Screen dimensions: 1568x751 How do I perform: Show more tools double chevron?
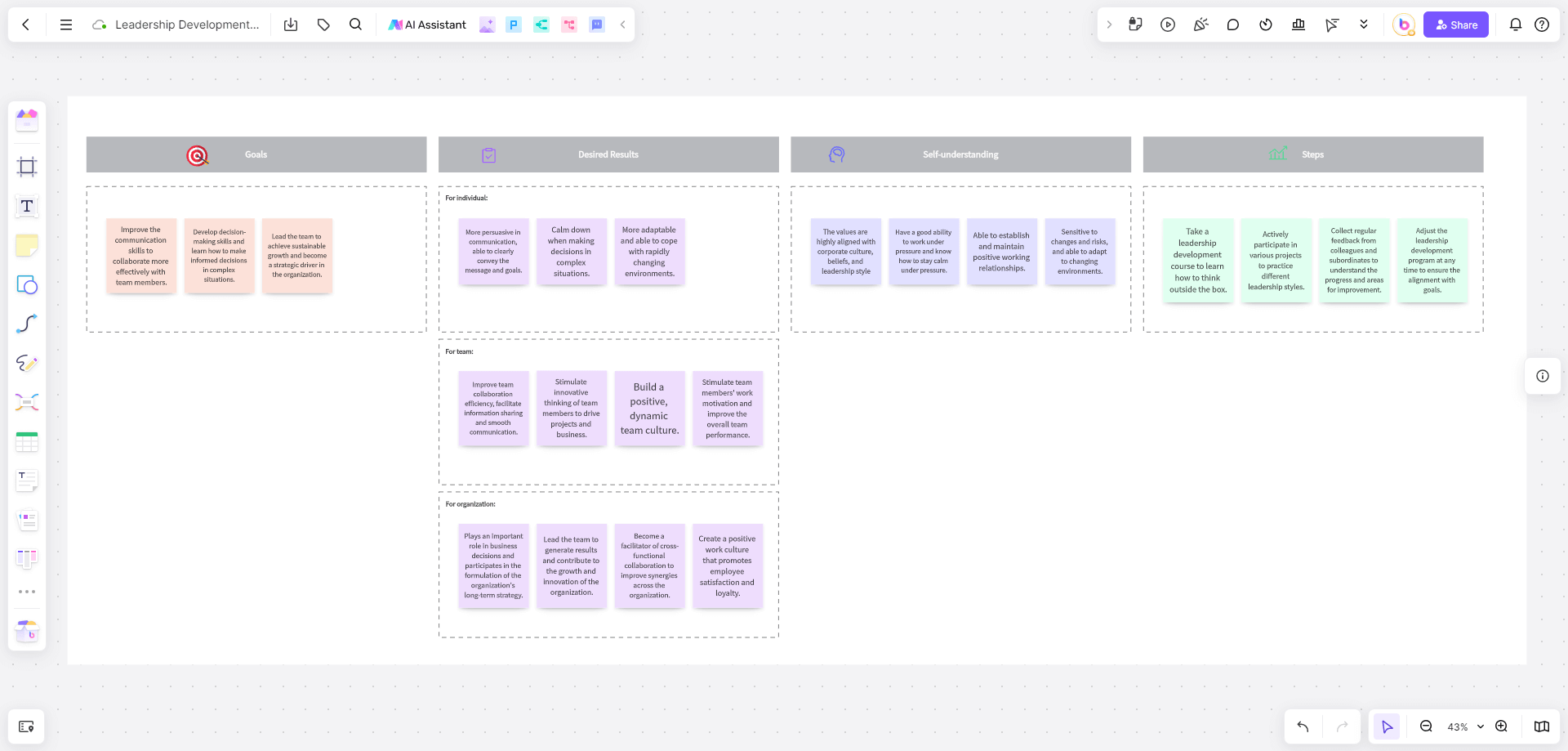(x=1364, y=25)
